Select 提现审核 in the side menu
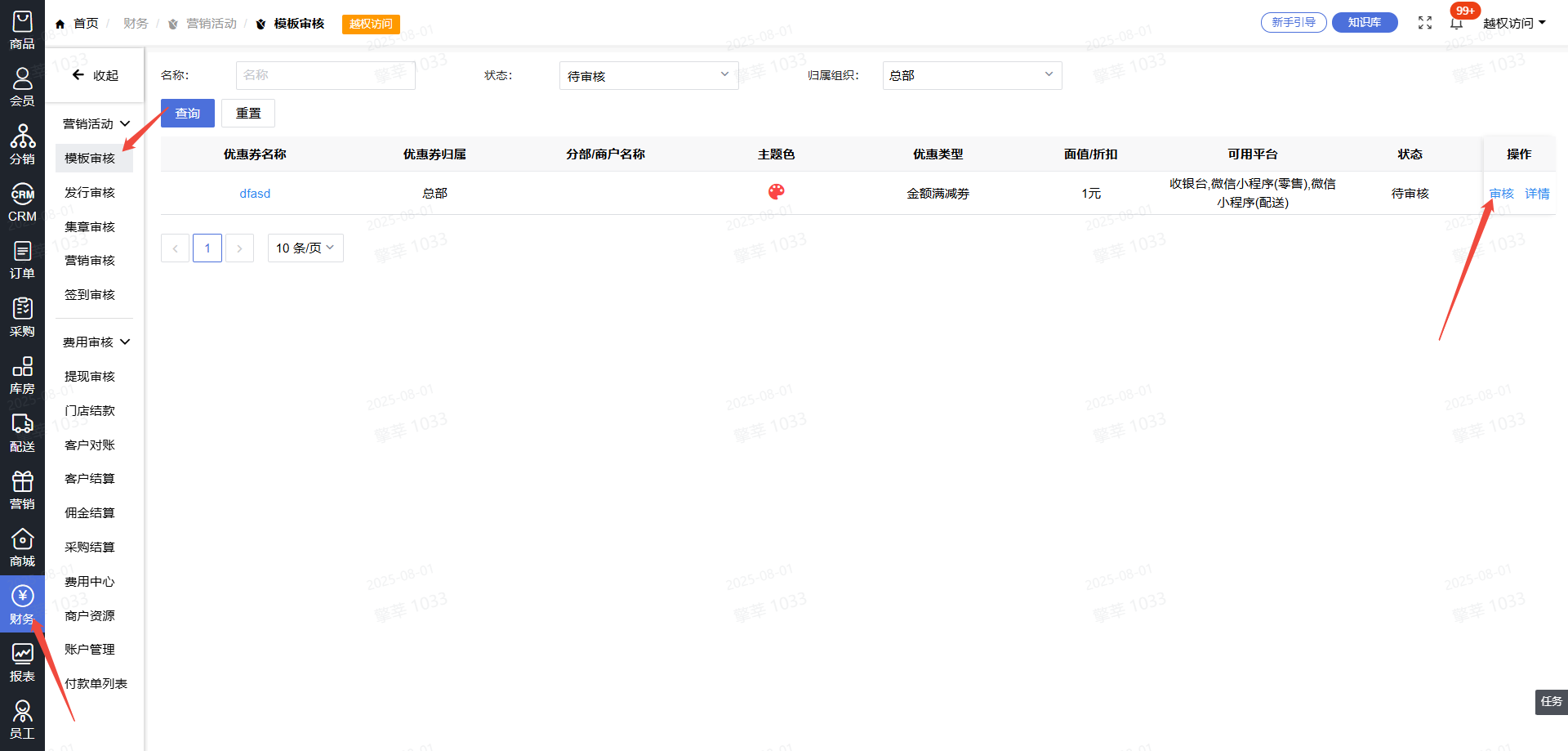 coord(90,377)
